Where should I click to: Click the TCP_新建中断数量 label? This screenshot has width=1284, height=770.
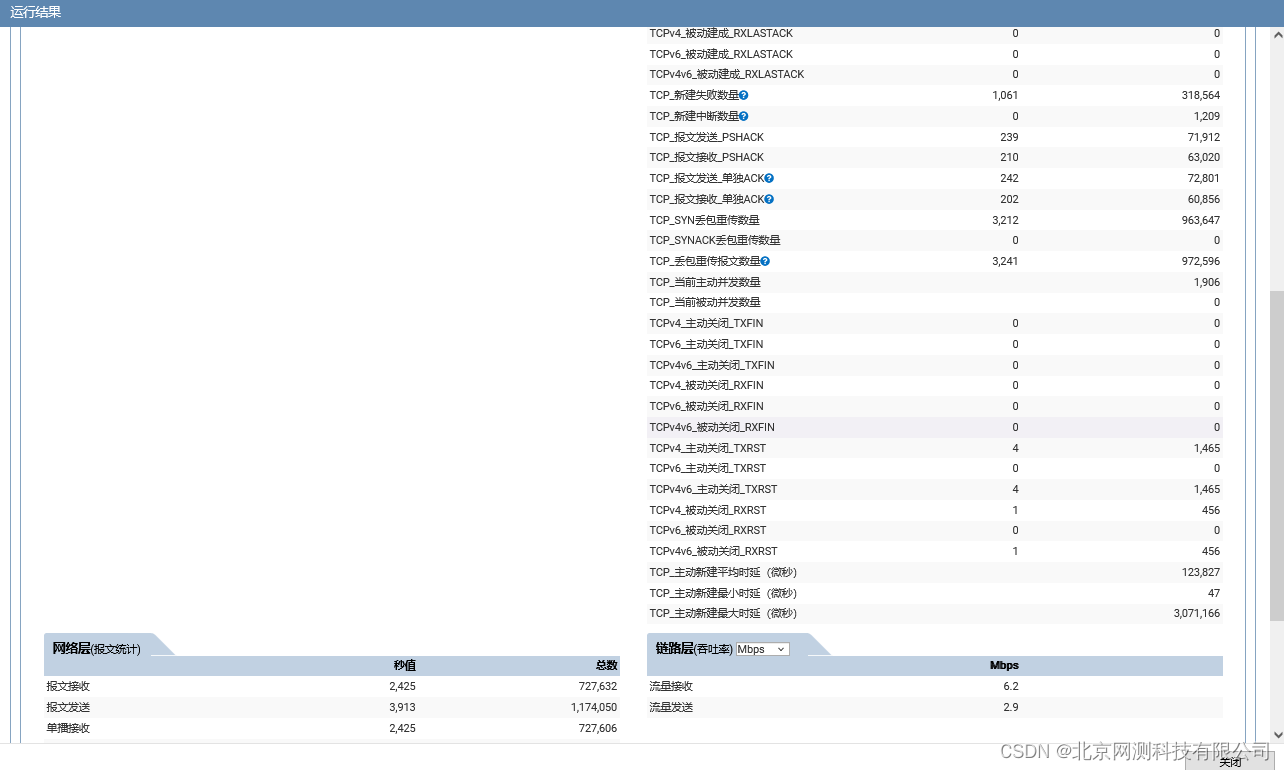[694, 116]
